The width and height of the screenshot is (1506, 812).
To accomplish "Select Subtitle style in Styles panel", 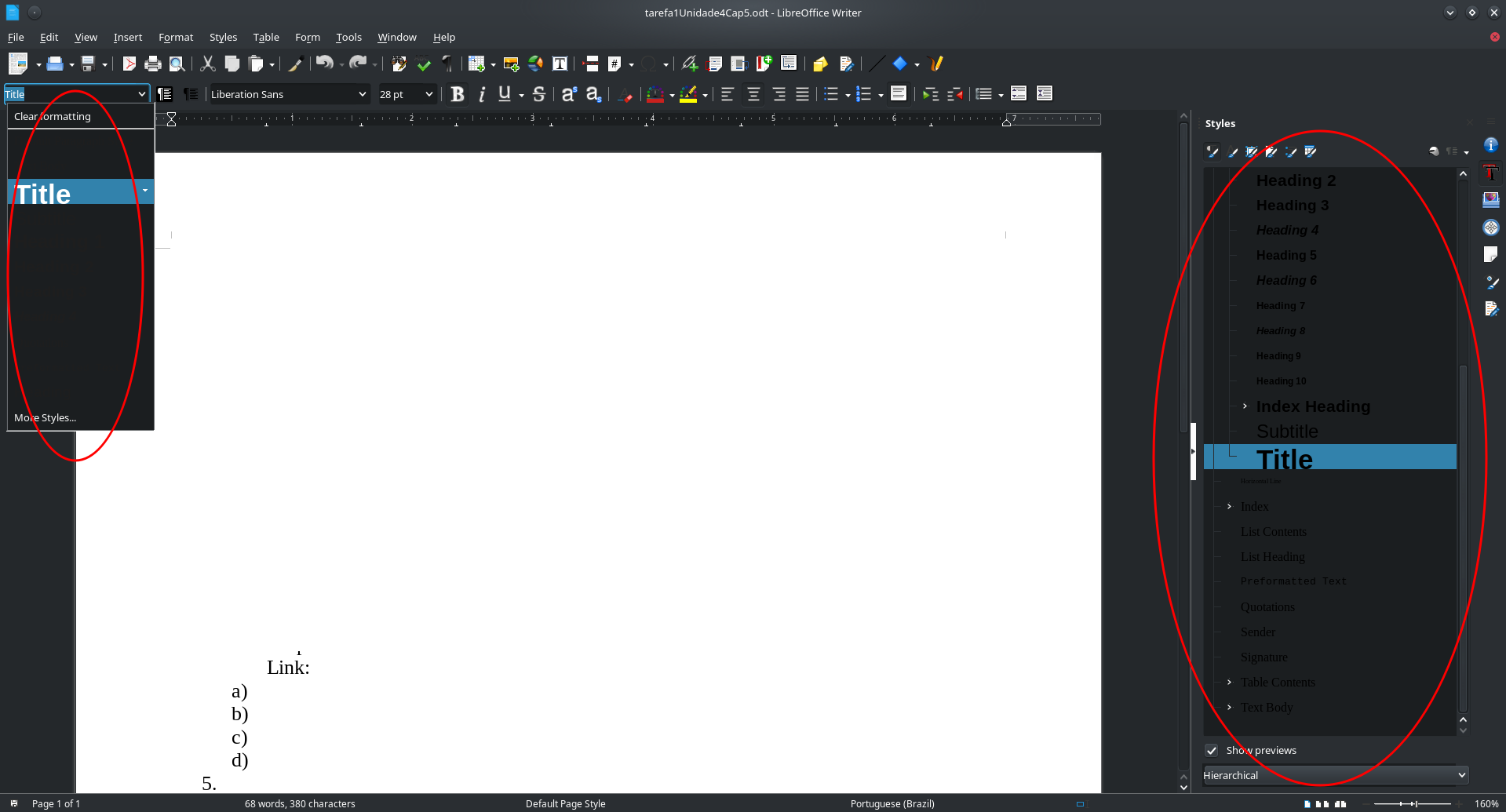I will [x=1287, y=431].
